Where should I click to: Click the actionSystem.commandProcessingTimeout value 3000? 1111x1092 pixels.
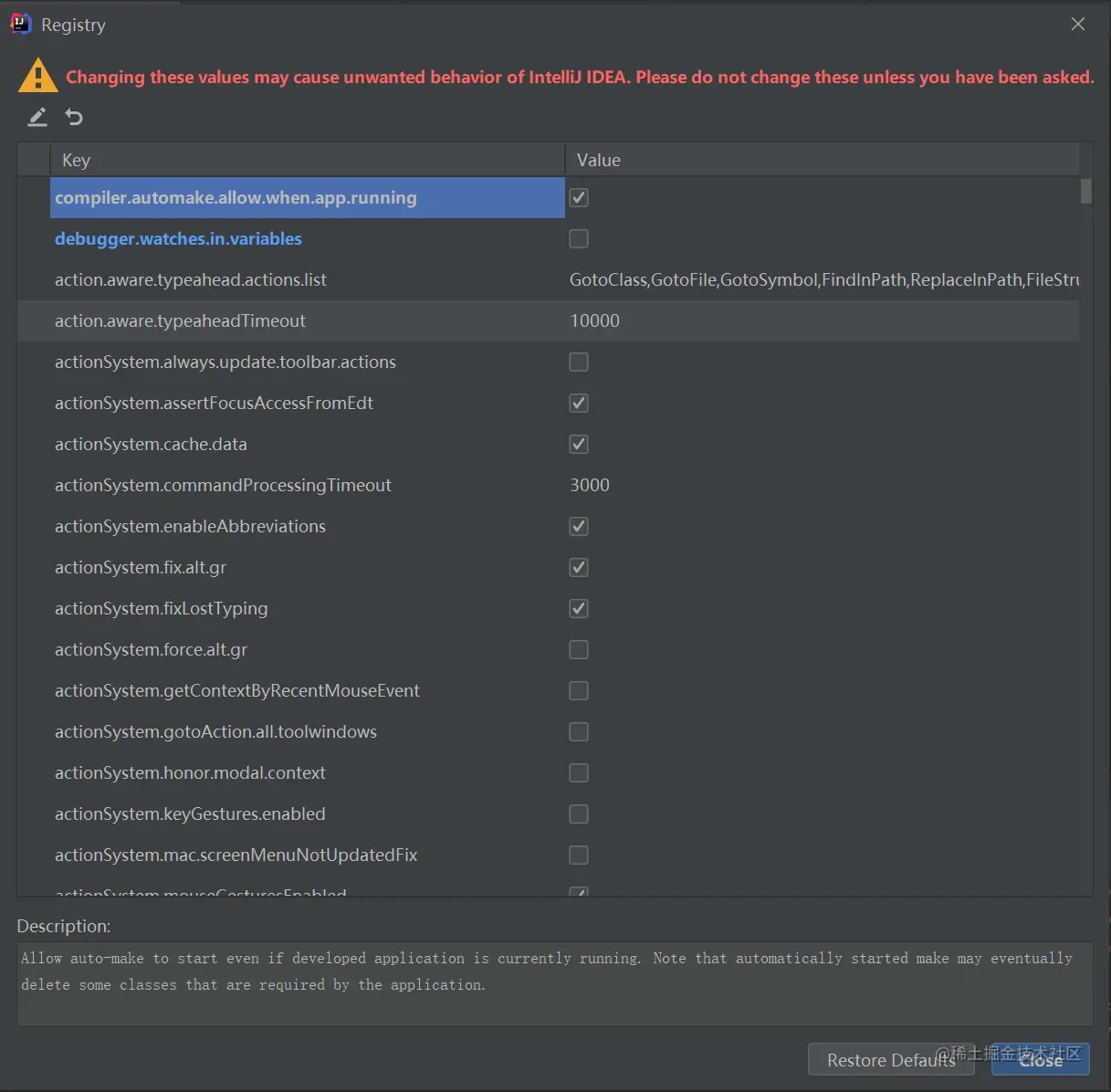590,485
